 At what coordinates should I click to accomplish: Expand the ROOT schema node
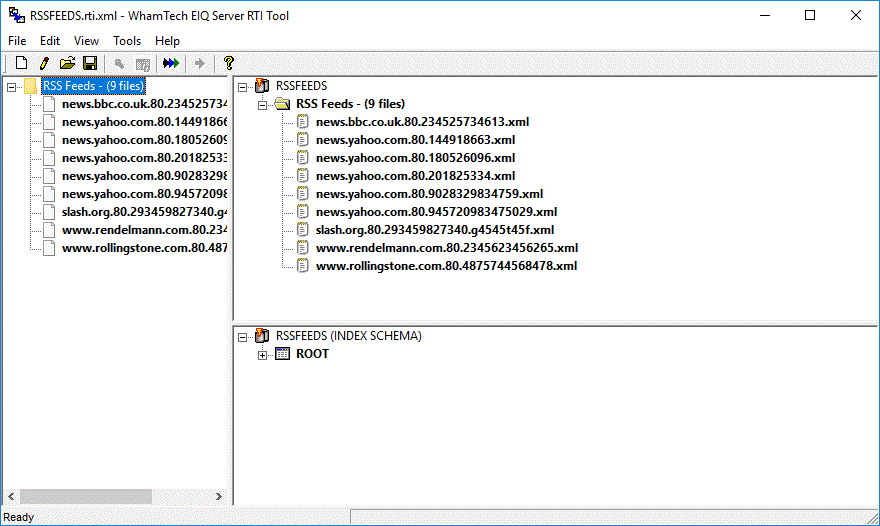[262, 355]
